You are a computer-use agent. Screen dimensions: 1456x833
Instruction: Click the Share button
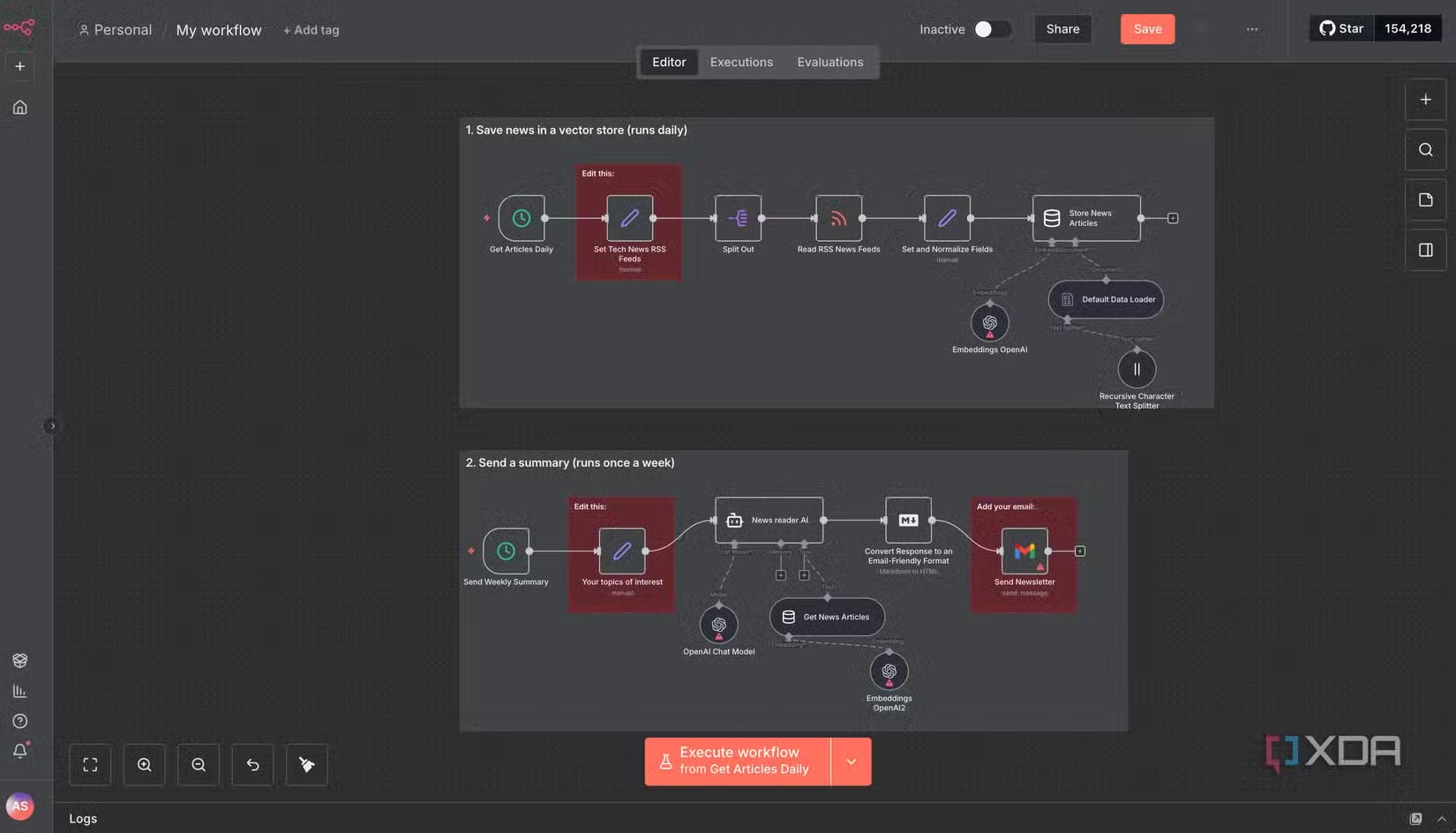[1062, 29]
